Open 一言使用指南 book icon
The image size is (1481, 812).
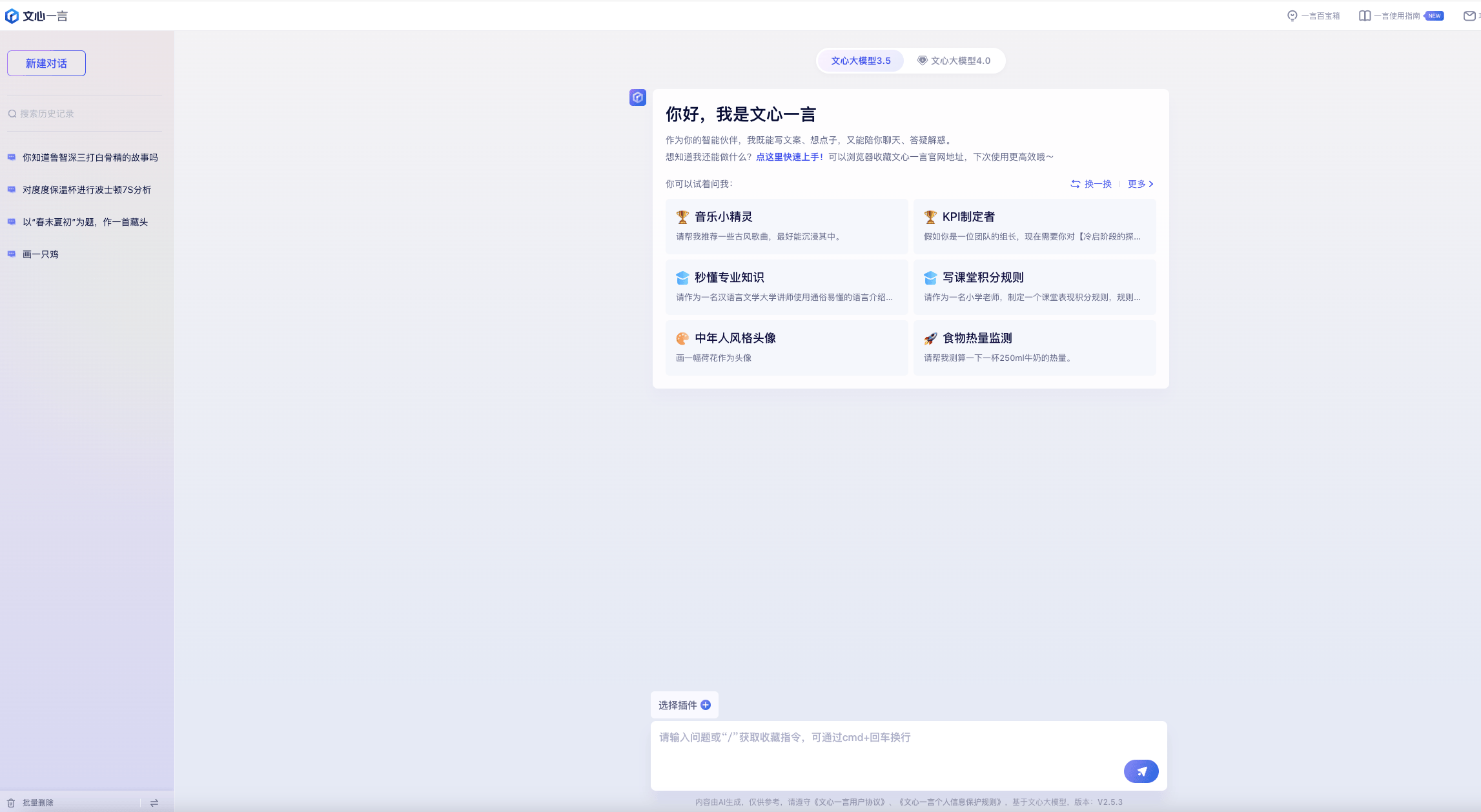tap(1365, 16)
